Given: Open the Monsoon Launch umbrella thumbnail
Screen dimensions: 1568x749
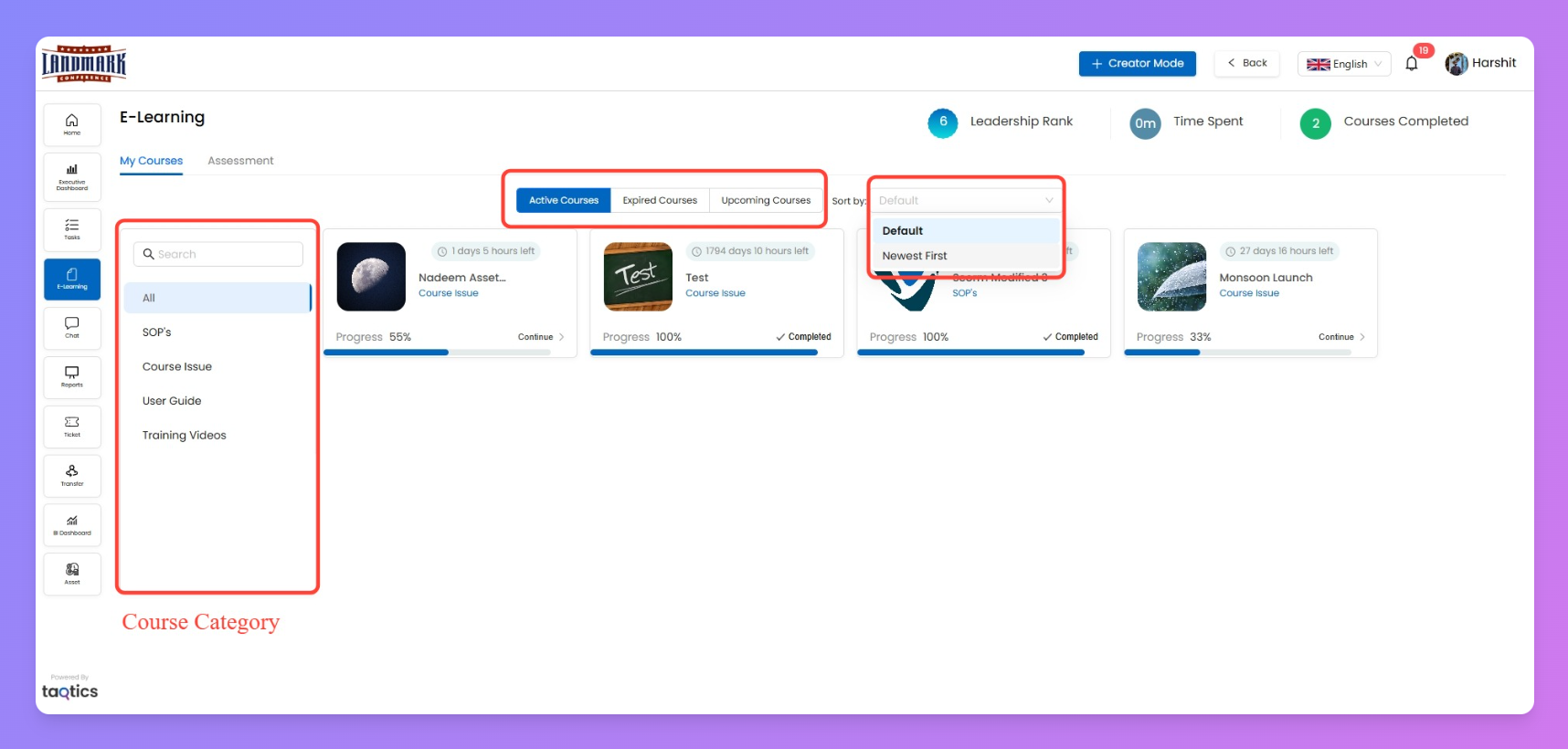Looking at the screenshot, I should 1171,277.
